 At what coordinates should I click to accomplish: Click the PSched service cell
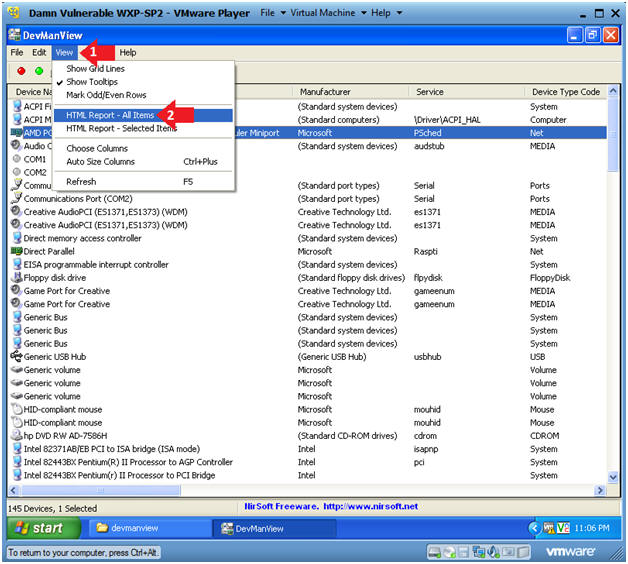pyautogui.click(x=427, y=133)
